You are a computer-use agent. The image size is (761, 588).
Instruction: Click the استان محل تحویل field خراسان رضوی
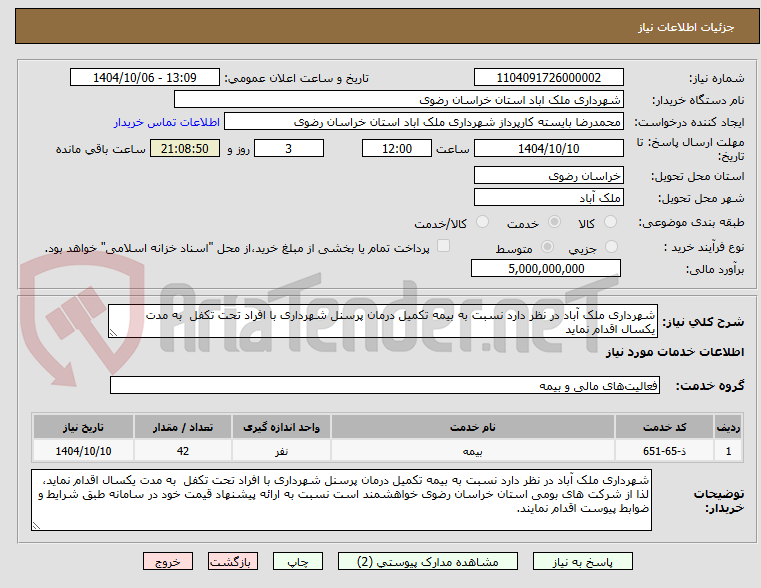pyautogui.click(x=548, y=176)
